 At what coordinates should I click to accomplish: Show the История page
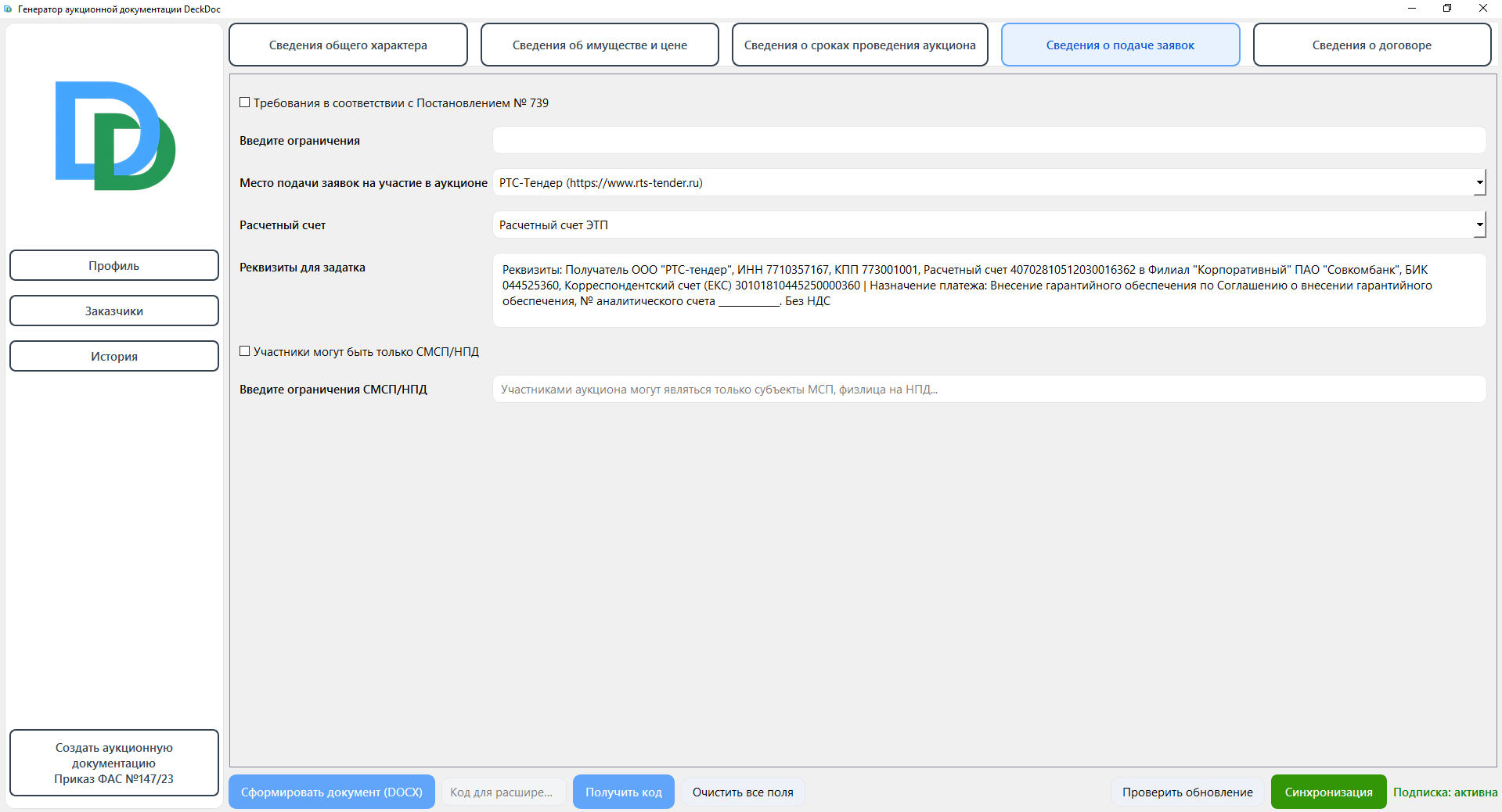[x=114, y=356]
